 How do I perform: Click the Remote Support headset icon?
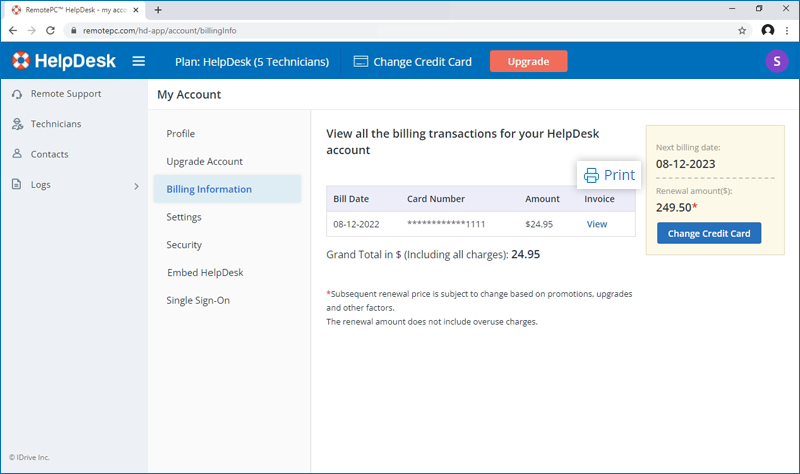[x=17, y=94]
